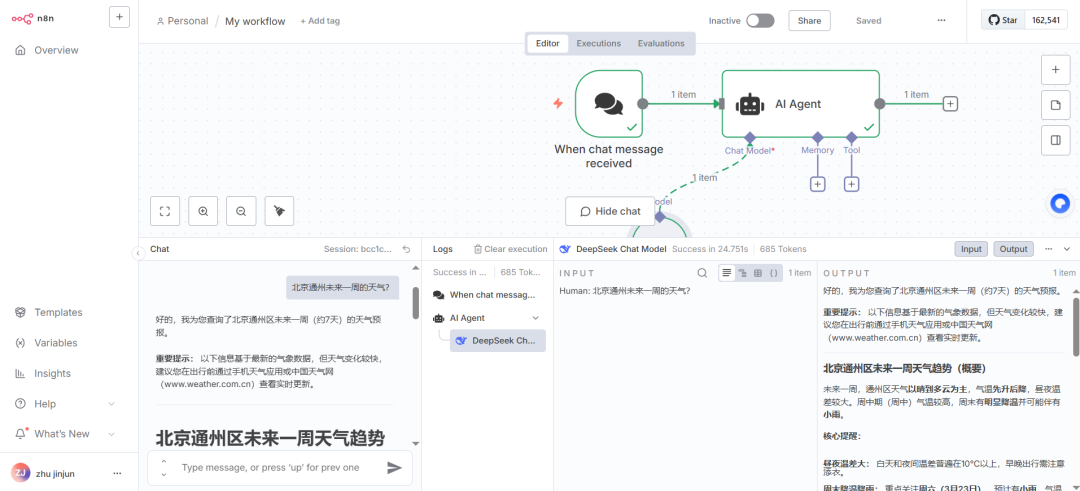
Task: Click the side panel layout icon on canvas
Action: tap(1055, 140)
